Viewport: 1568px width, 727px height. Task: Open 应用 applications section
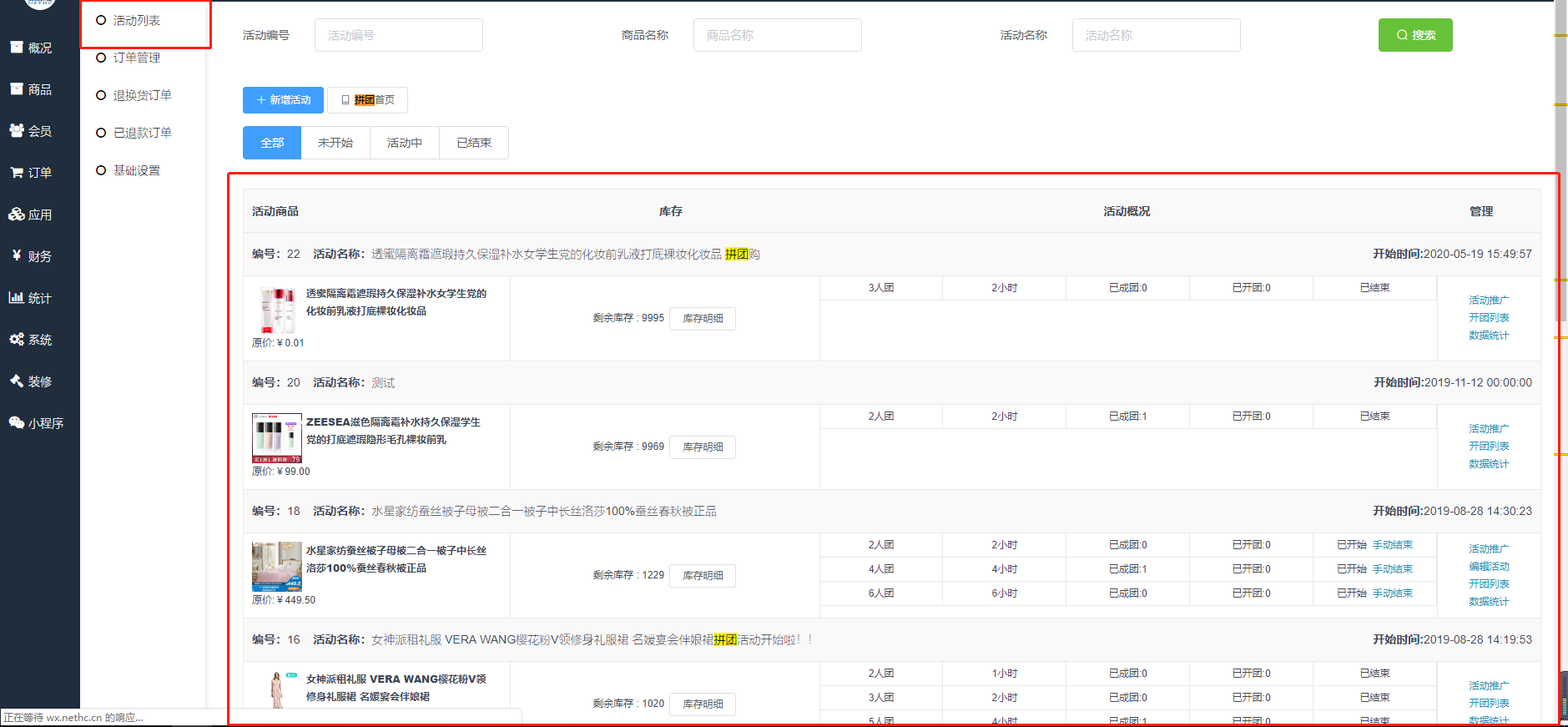pos(31,215)
